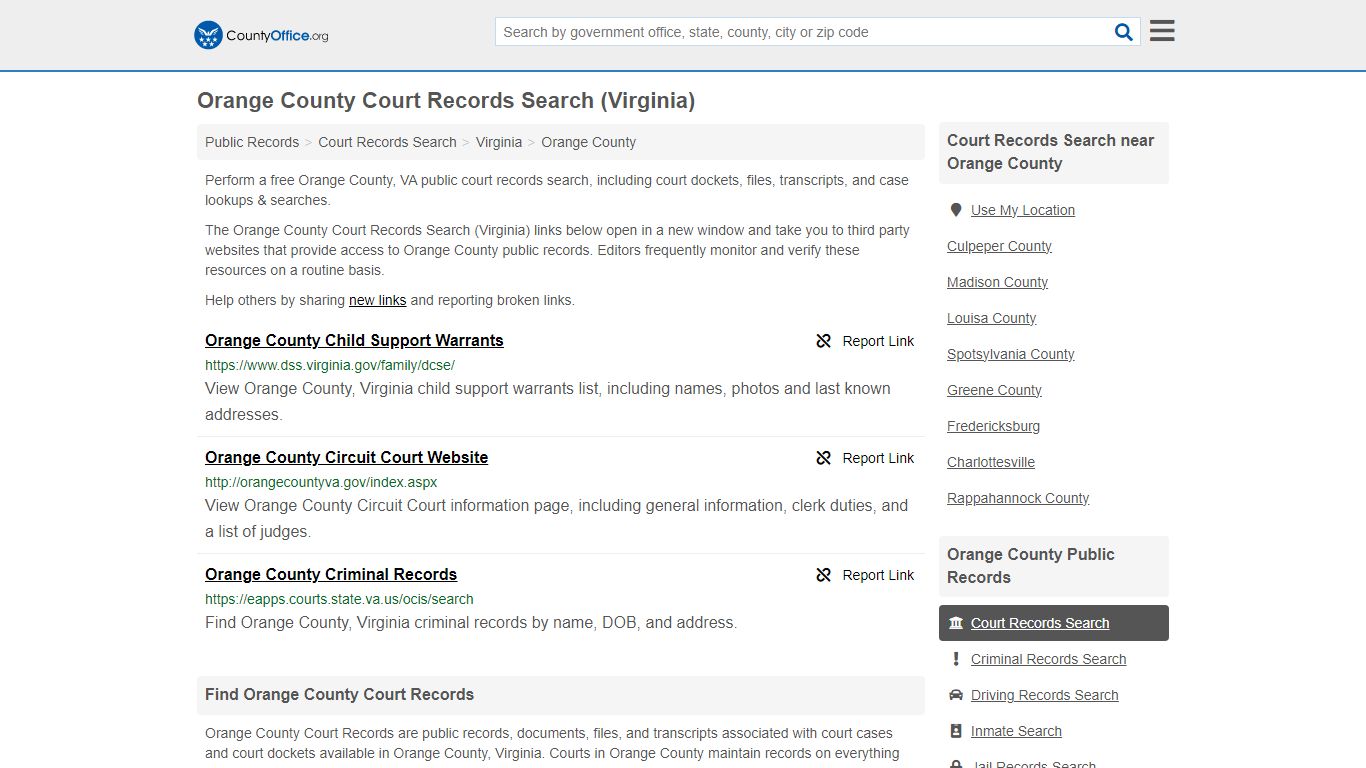
Task: Click the CountyOffice.org logo
Action: [261, 35]
